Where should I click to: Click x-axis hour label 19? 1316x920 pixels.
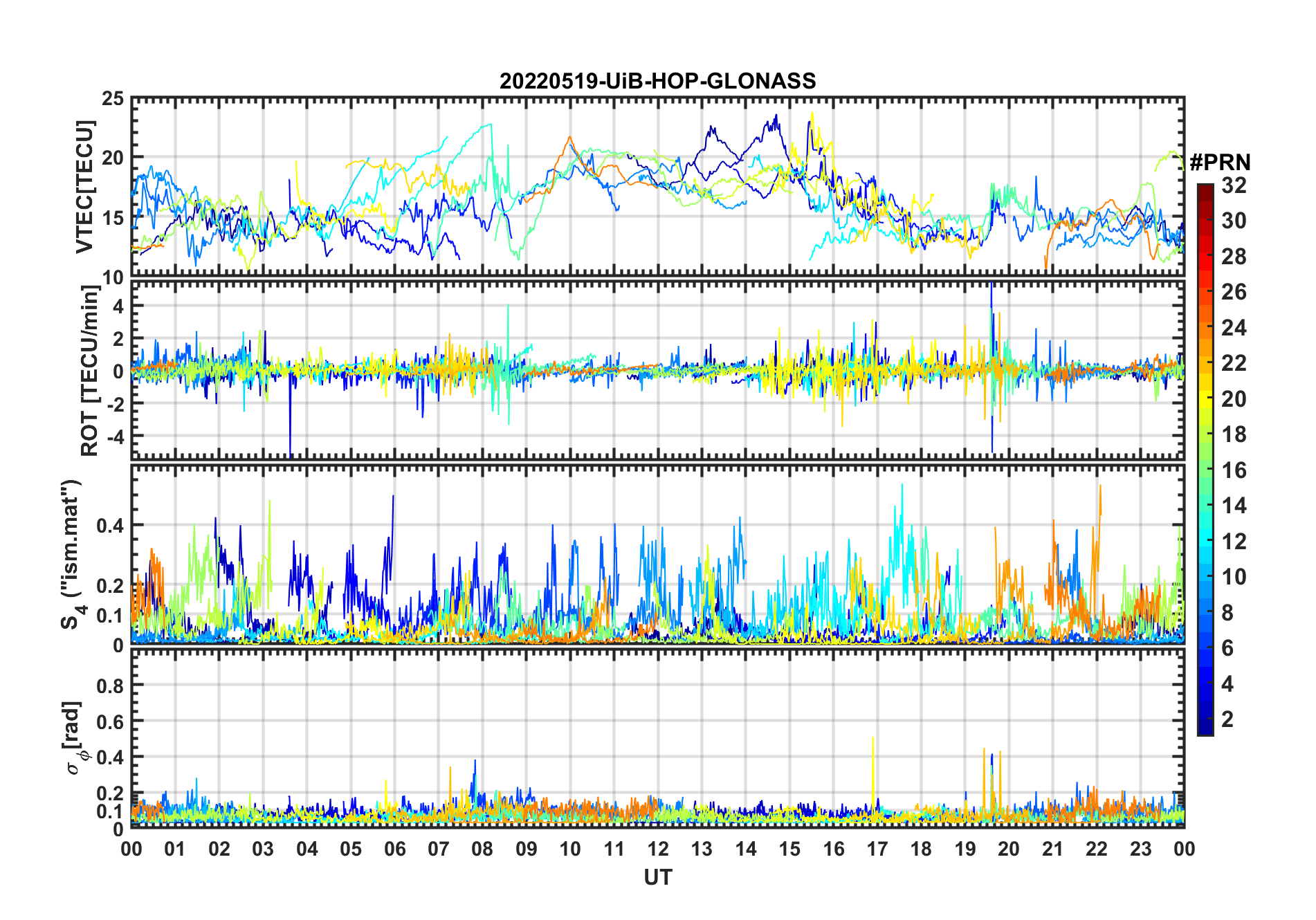coord(965,849)
